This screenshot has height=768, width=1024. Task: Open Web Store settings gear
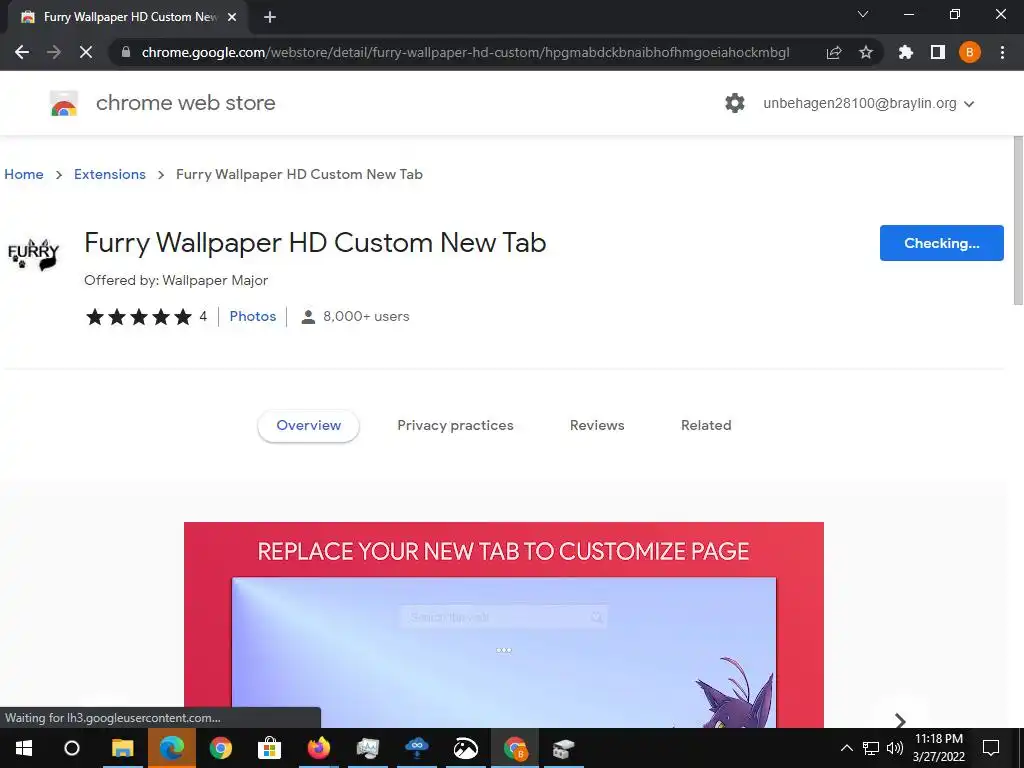point(735,103)
